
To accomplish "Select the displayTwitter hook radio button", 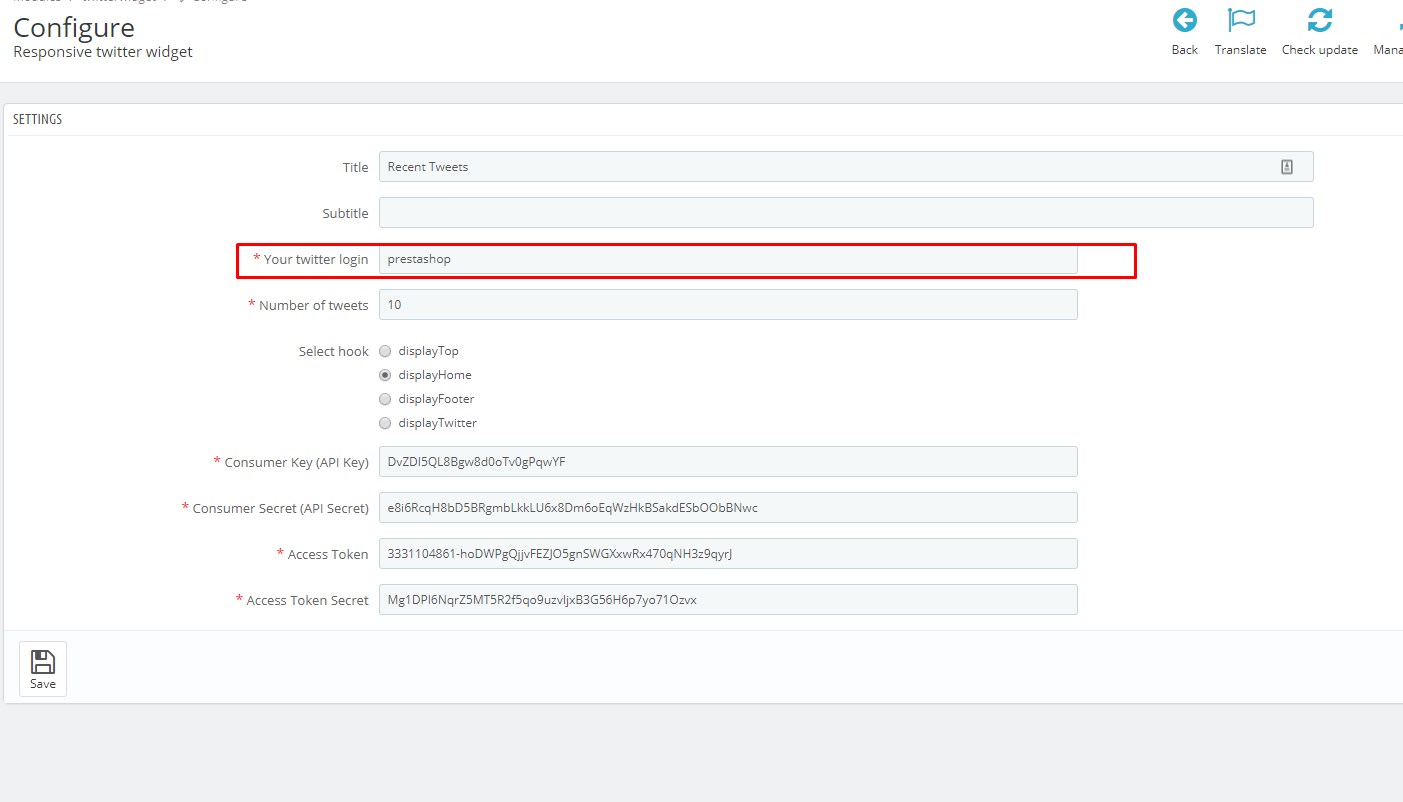I will pos(385,423).
